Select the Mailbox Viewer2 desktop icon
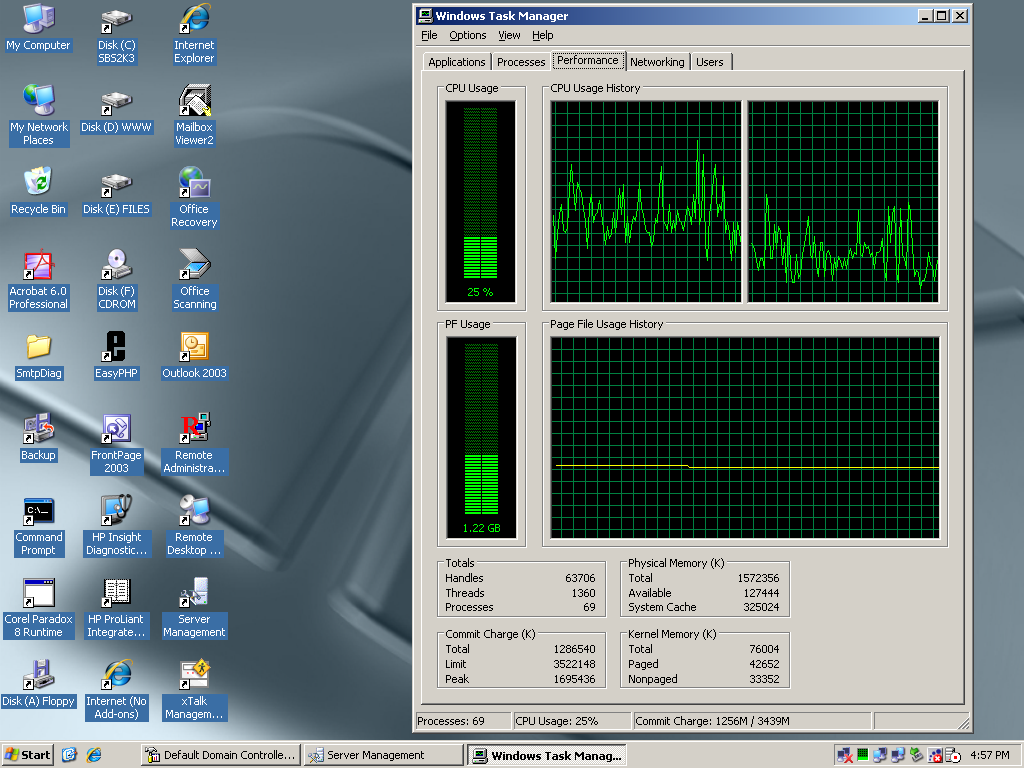1024x768 pixels. pyautogui.click(x=194, y=116)
